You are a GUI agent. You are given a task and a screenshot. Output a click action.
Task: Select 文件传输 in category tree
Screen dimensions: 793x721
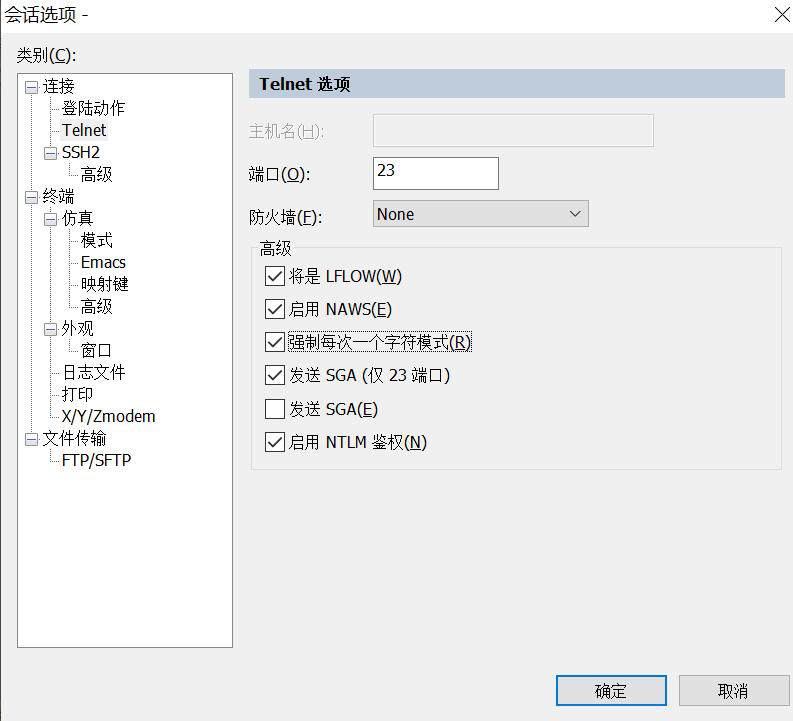74,438
